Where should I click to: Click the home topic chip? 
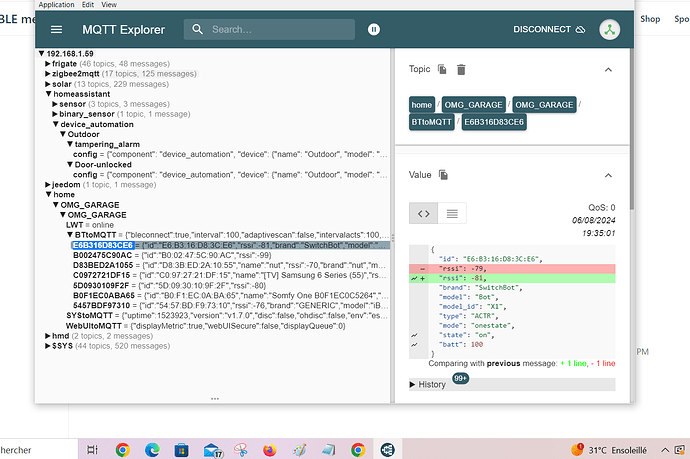tap(422, 105)
